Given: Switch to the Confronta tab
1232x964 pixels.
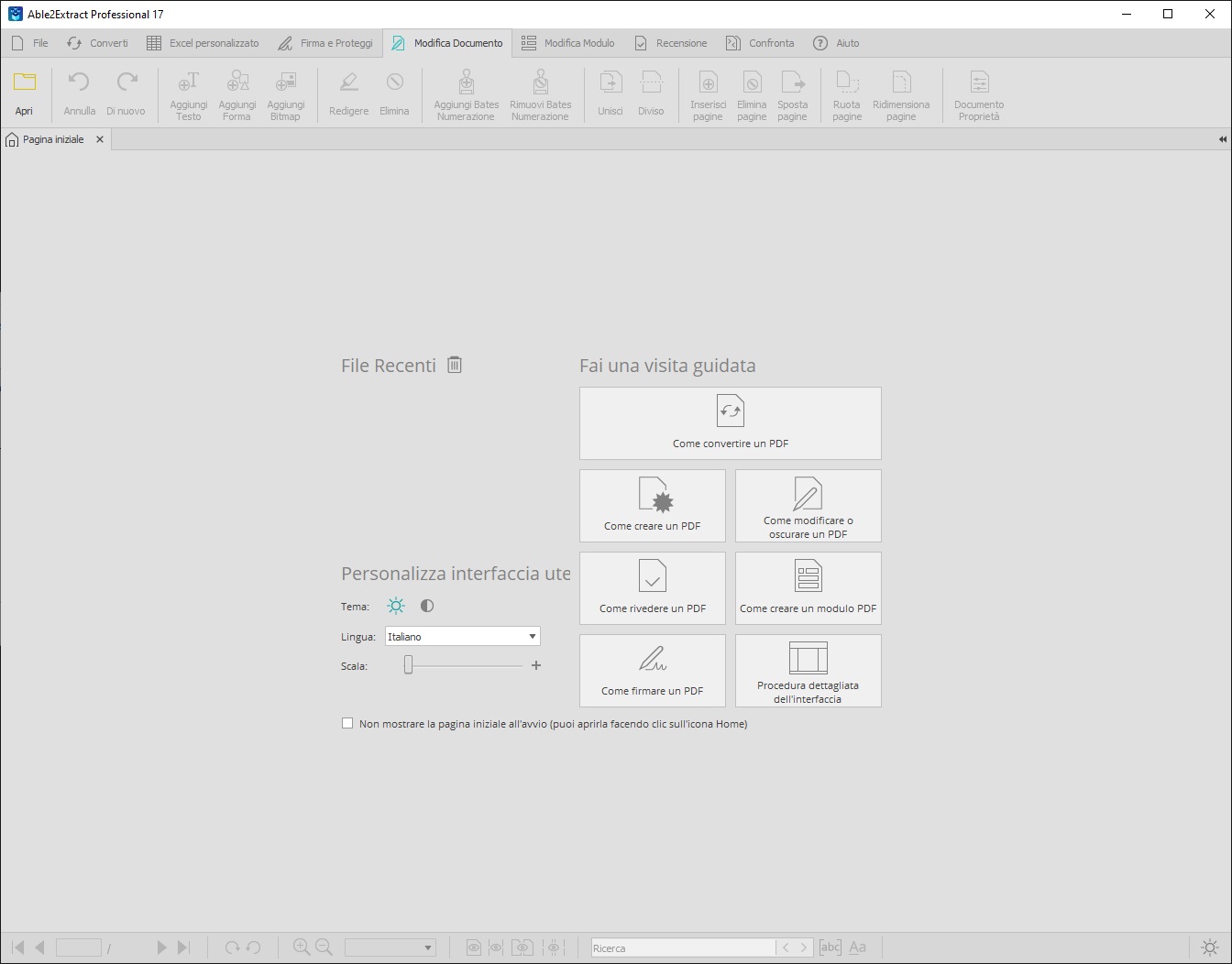Looking at the screenshot, I should [x=760, y=43].
